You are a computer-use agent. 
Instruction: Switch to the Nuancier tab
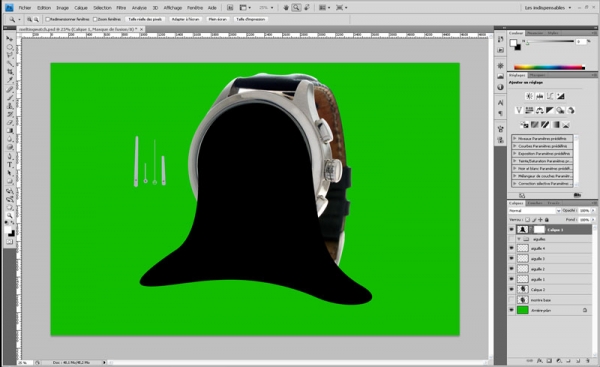pos(535,33)
